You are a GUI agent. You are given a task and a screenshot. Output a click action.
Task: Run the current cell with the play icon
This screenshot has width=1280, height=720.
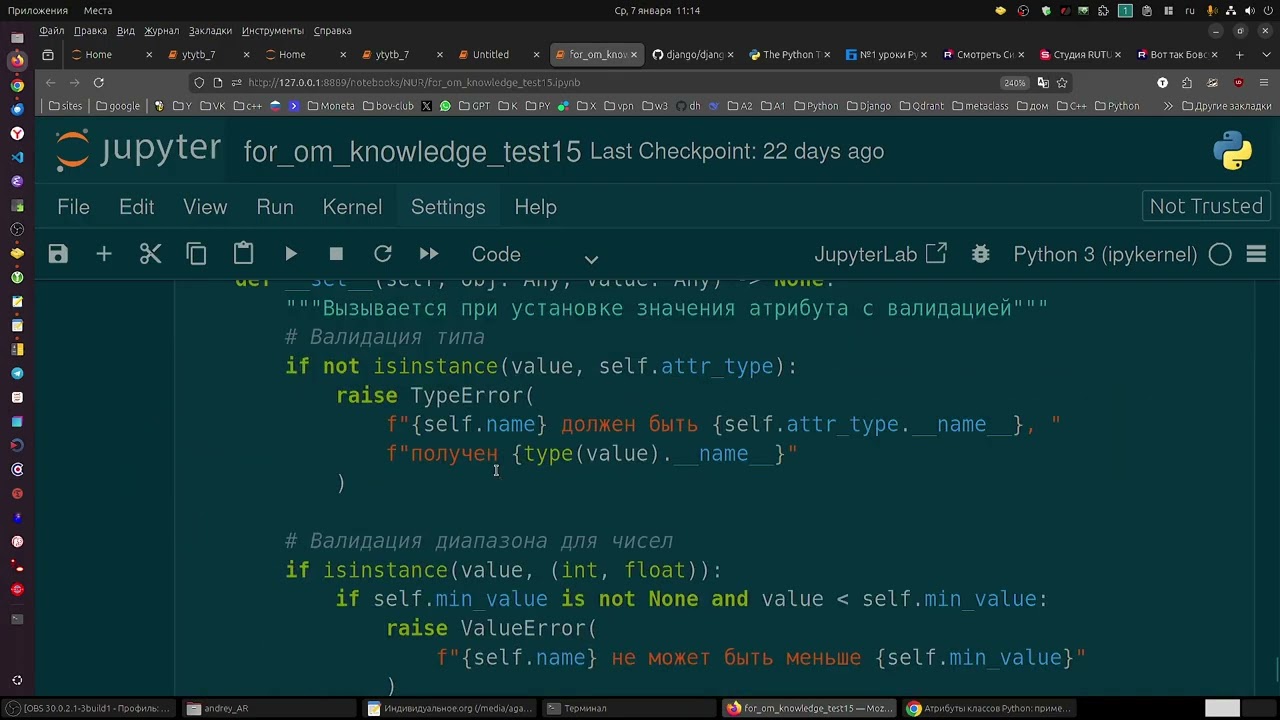[290, 254]
